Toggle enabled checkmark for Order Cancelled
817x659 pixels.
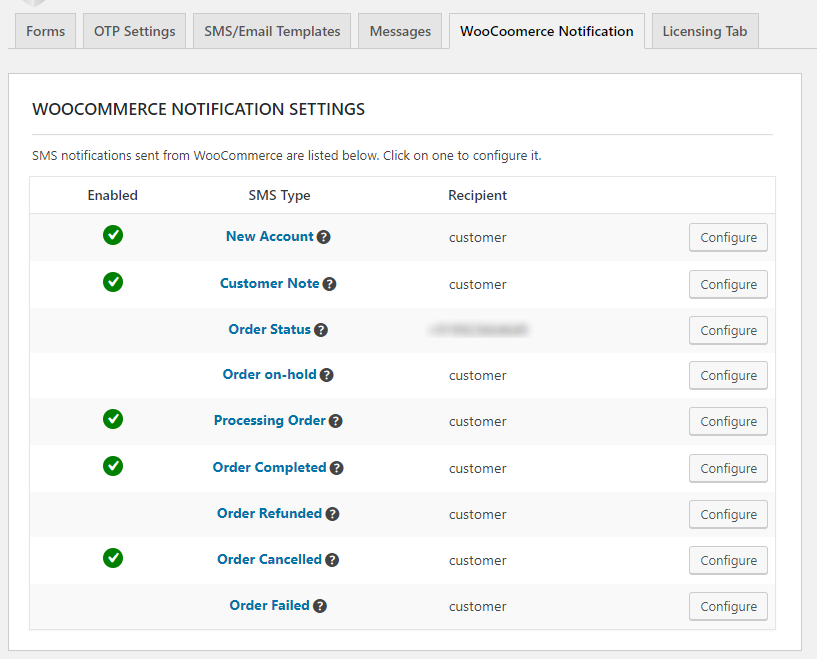[x=113, y=558]
